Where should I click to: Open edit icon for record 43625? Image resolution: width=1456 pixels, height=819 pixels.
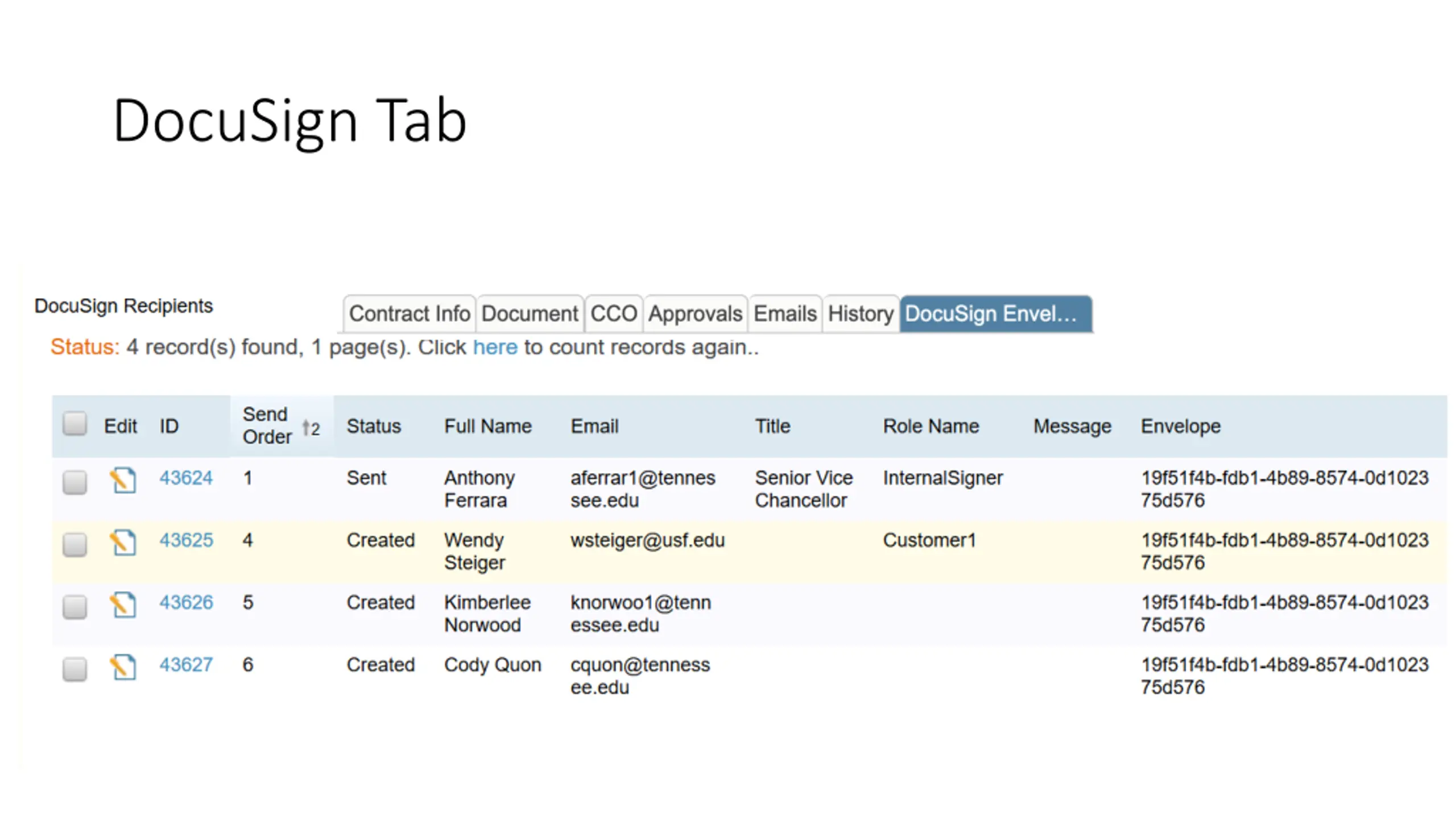pos(123,543)
